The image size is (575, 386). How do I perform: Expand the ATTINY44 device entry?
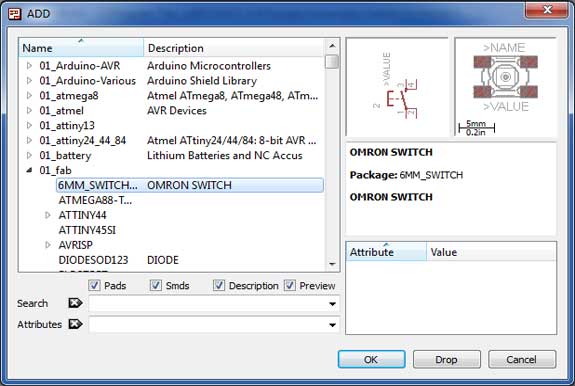[48, 215]
